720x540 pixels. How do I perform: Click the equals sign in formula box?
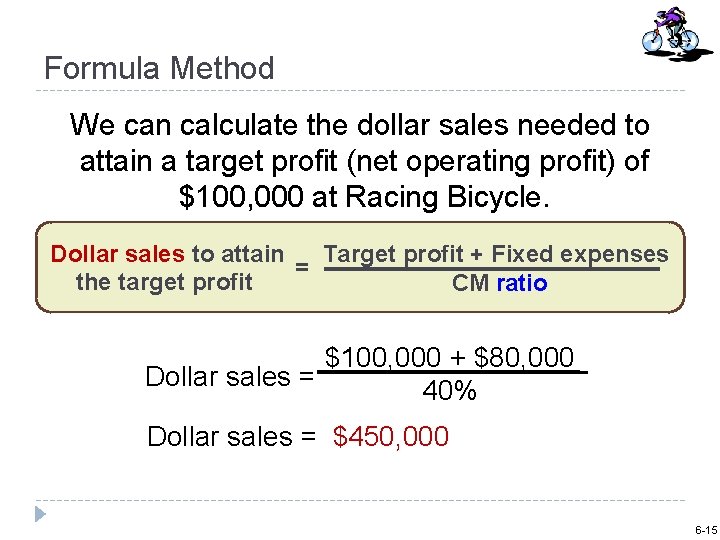pyautogui.click(x=300, y=267)
